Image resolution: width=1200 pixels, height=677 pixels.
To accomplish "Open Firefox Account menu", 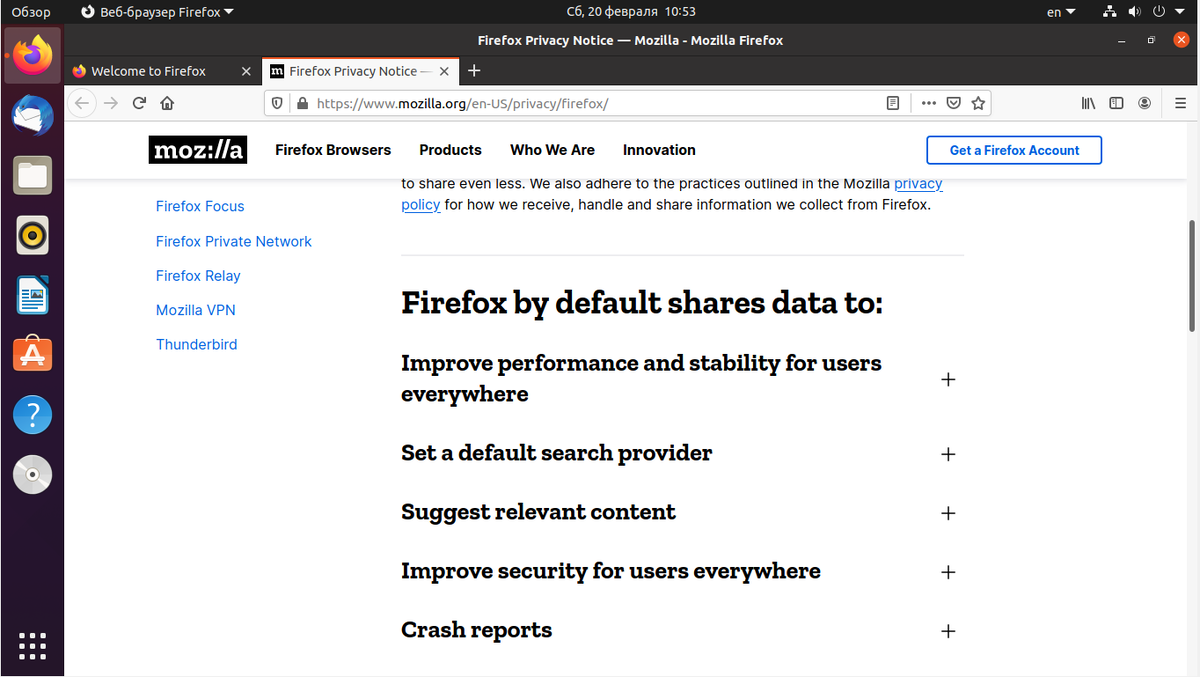I will click(x=1145, y=103).
